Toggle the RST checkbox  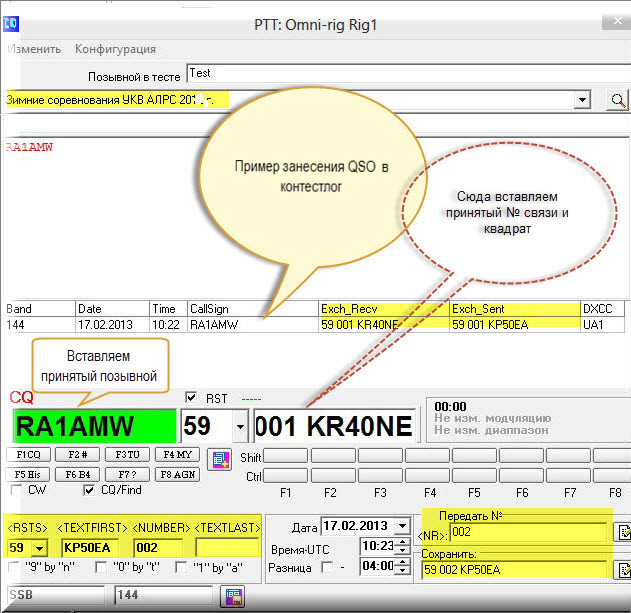[192, 397]
